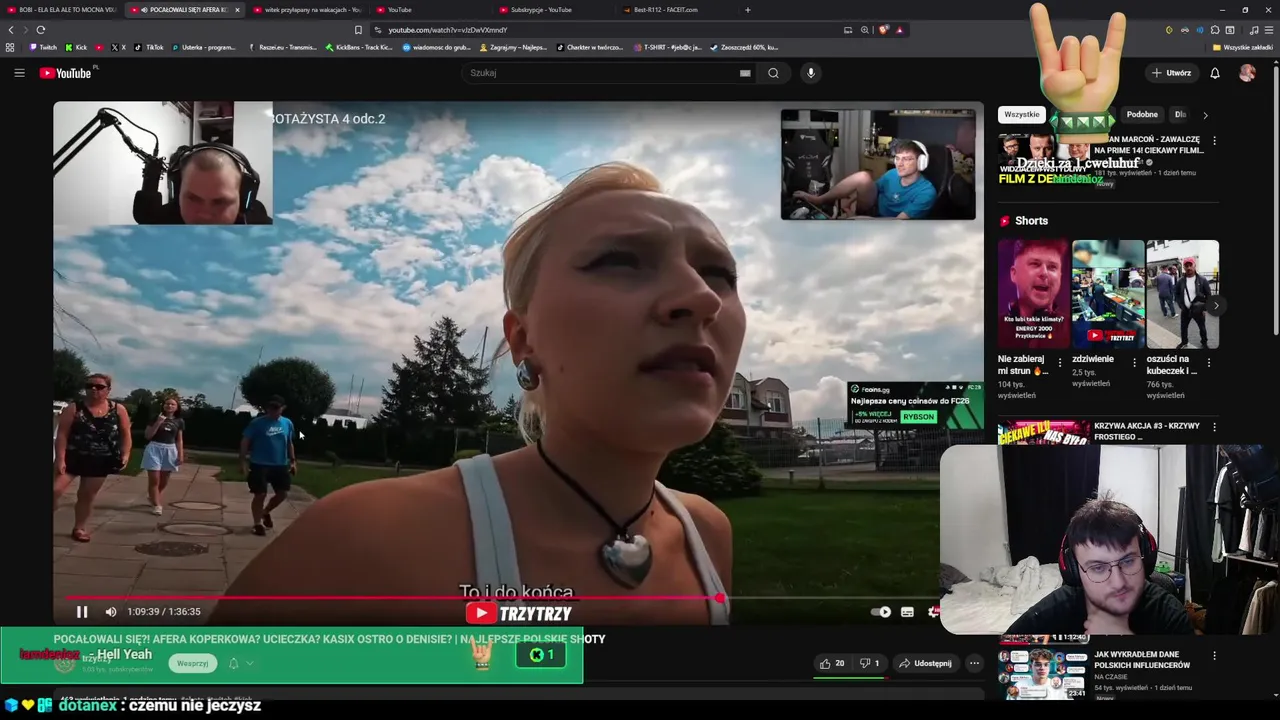
Task: Open the Wszystkie zakładki bookmarks folder
Action: (x=1243, y=47)
